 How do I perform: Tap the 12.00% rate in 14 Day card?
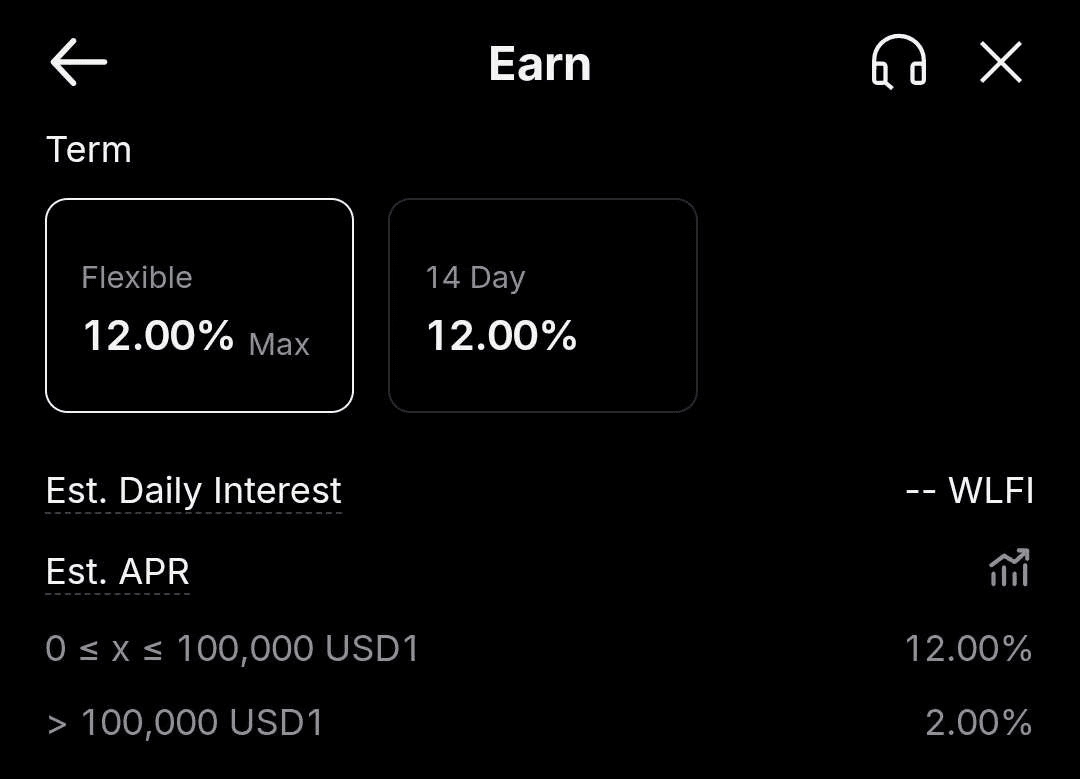coord(501,336)
